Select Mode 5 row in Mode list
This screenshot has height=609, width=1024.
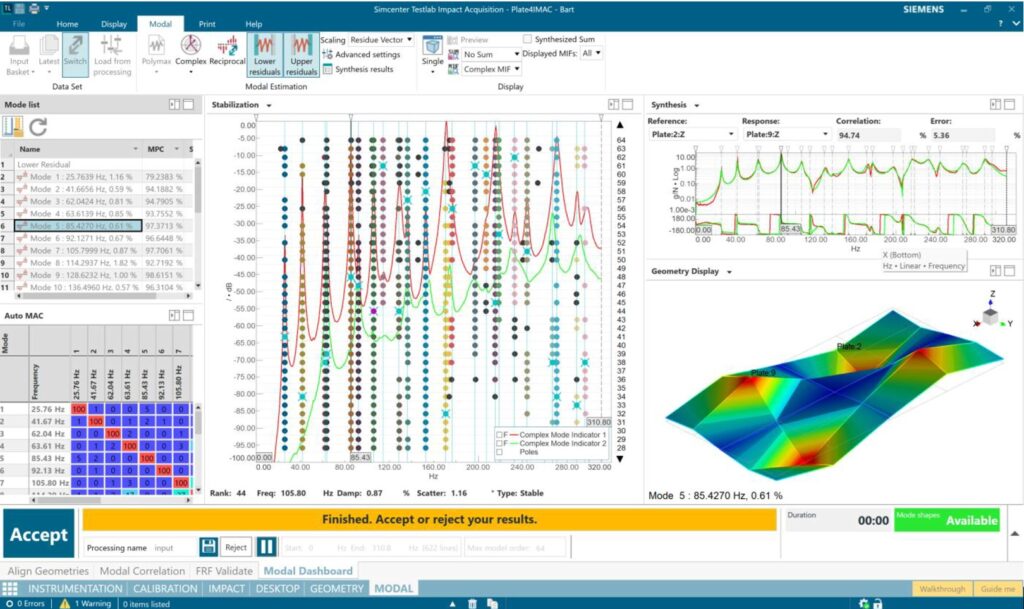(88, 226)
